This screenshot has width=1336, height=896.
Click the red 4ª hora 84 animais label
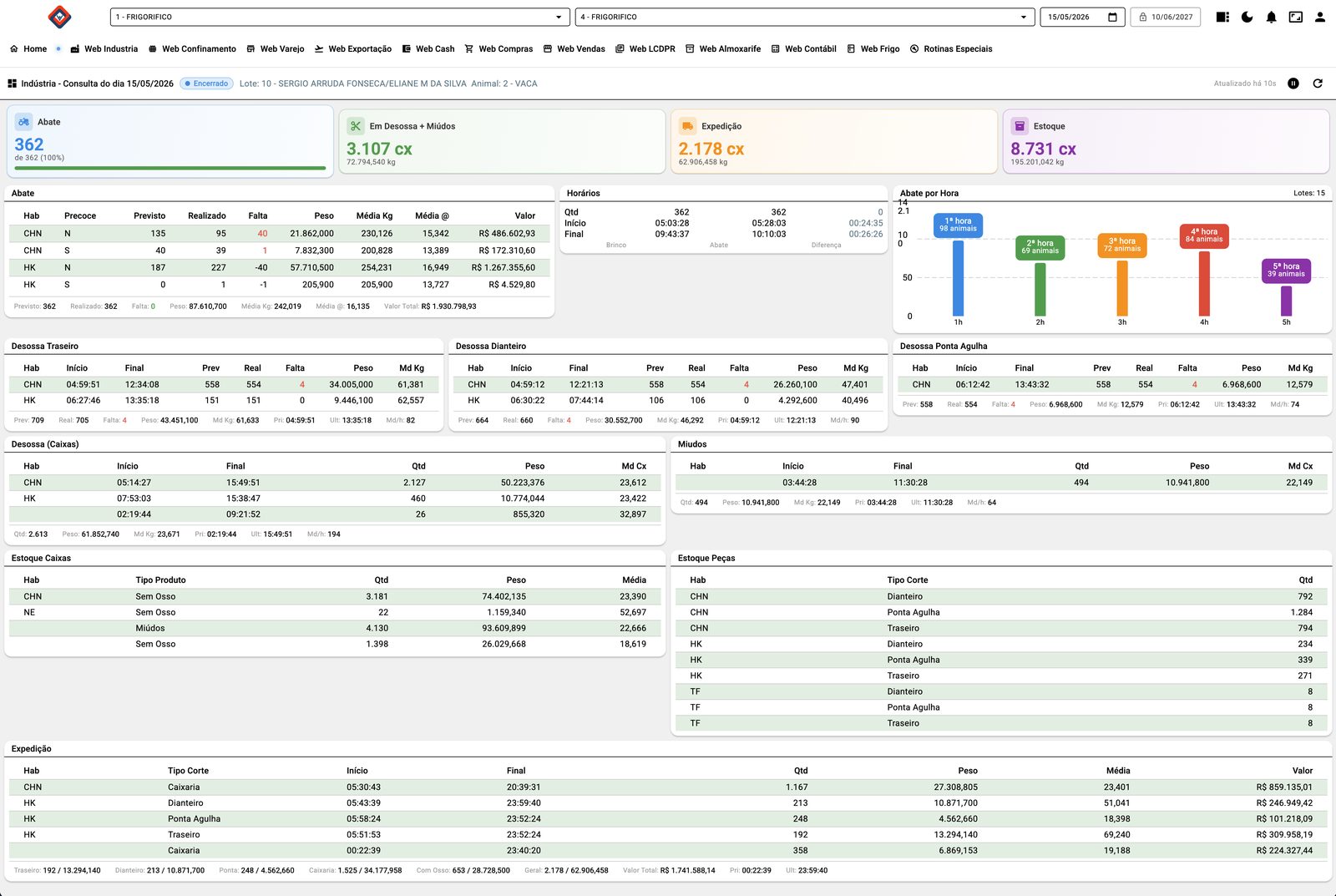(x=1204, y=235)
